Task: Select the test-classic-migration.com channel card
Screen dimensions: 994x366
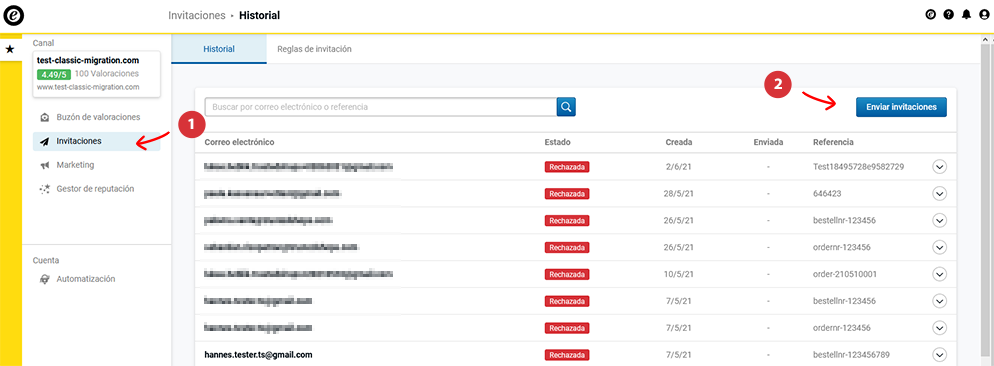Action: [96, 74]
